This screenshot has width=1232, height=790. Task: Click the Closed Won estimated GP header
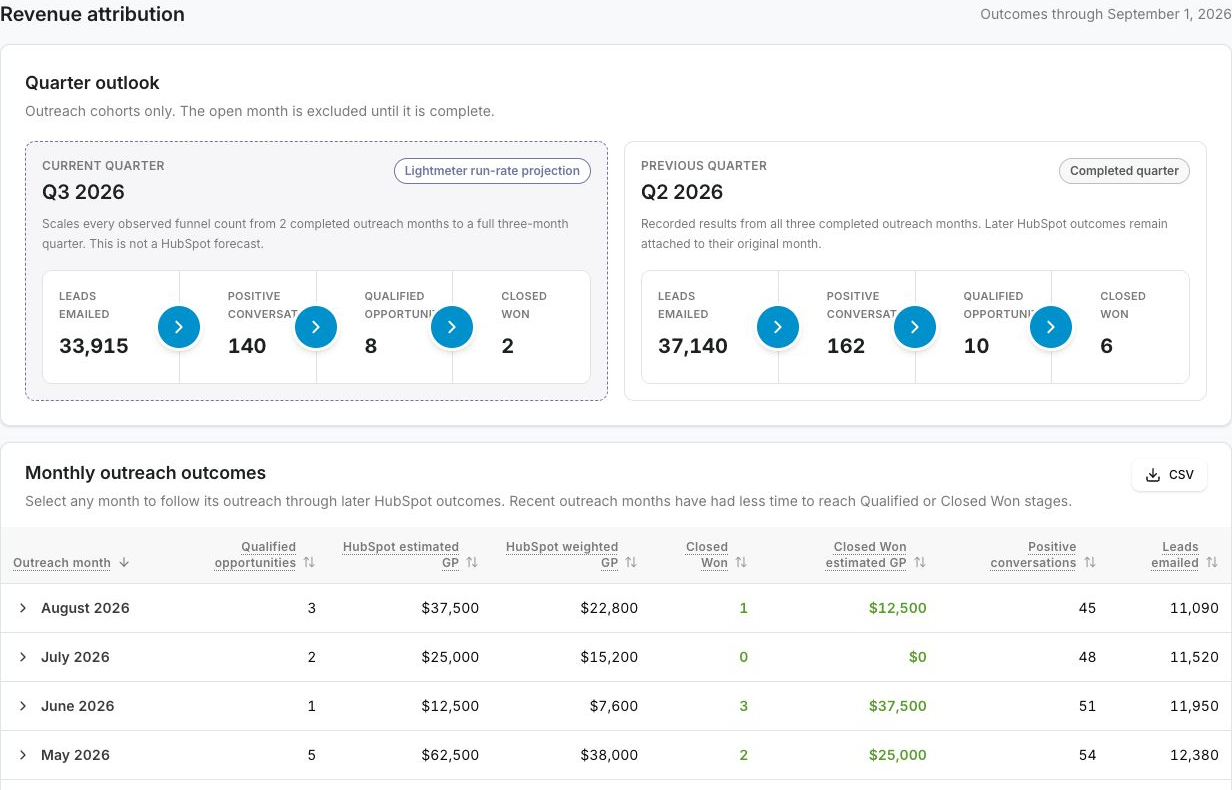coord(866,555)
